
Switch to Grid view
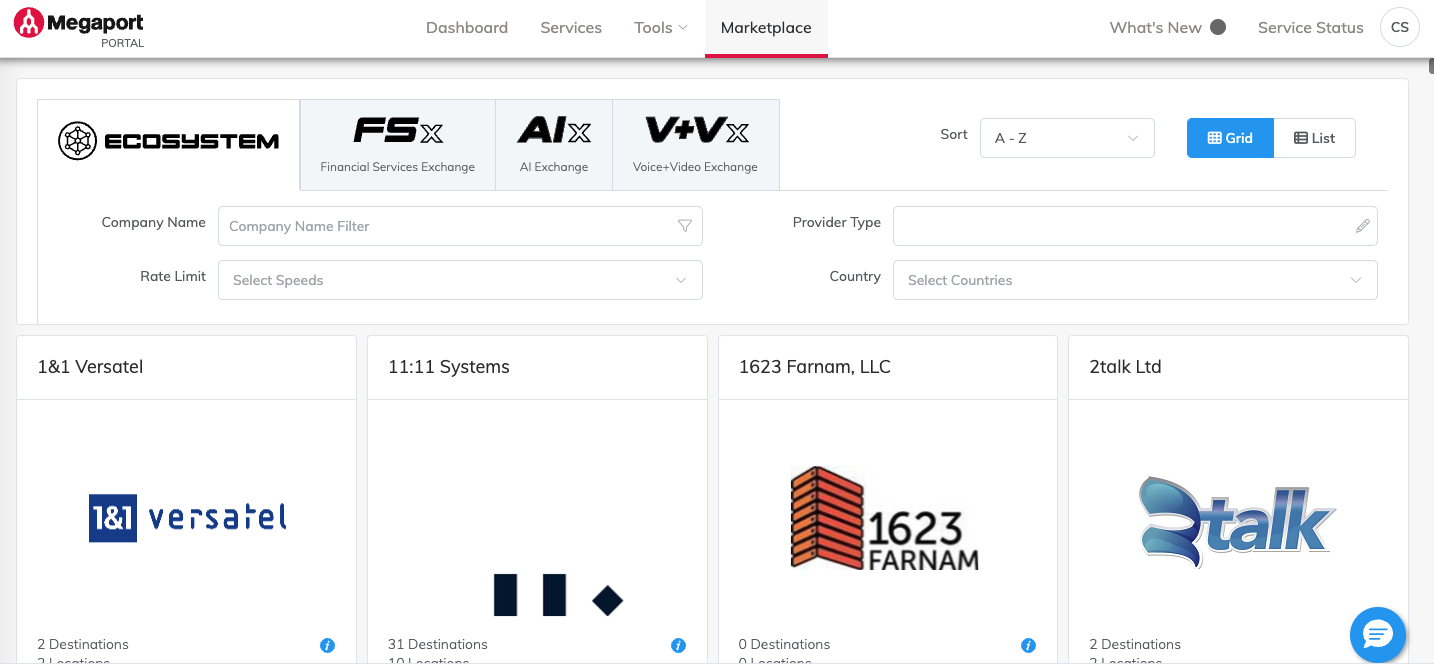[x=1230, y=138]
